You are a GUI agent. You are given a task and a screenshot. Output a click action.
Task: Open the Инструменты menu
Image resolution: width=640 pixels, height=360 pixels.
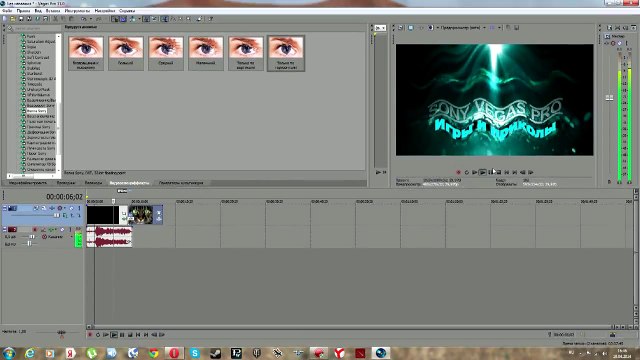click(77, 11)
